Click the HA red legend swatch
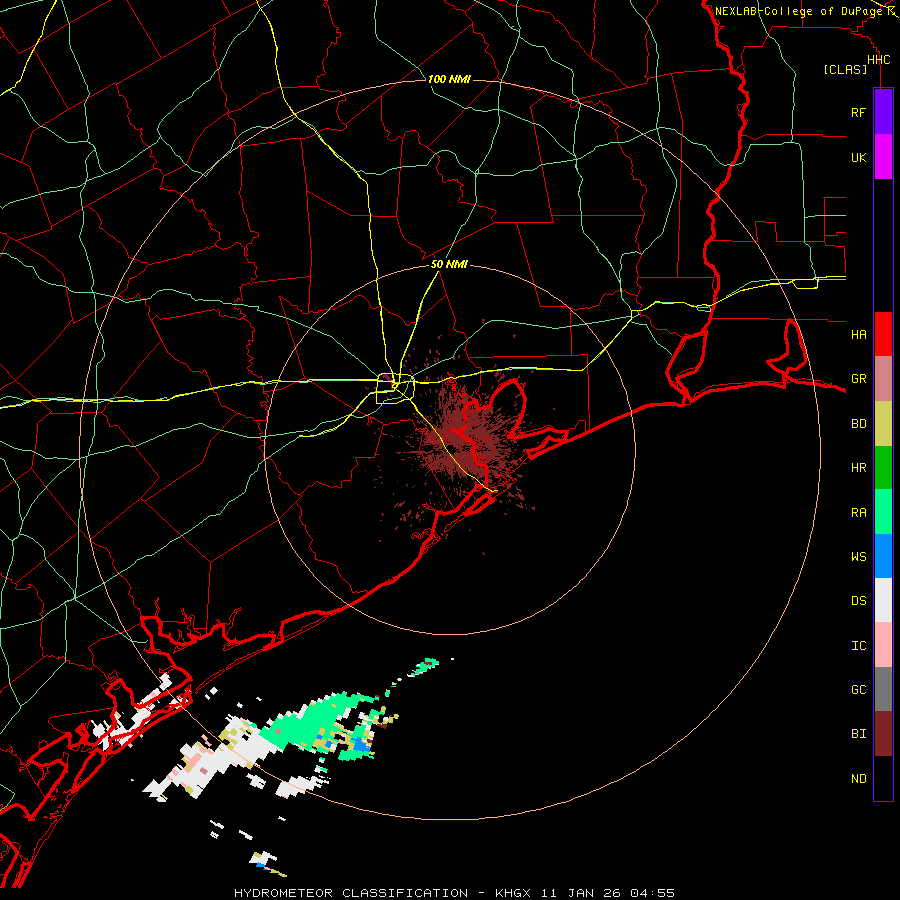 pyautogui.click(x=883, y=334)
